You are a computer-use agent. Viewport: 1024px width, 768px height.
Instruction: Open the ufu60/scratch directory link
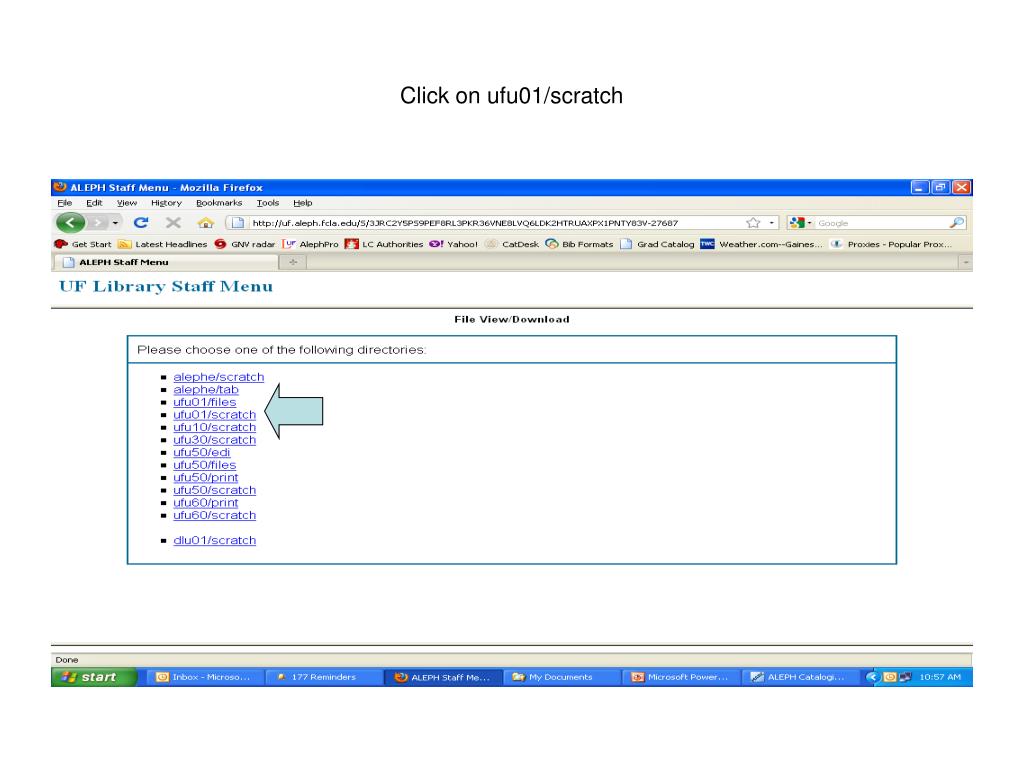tap(214, 515)
